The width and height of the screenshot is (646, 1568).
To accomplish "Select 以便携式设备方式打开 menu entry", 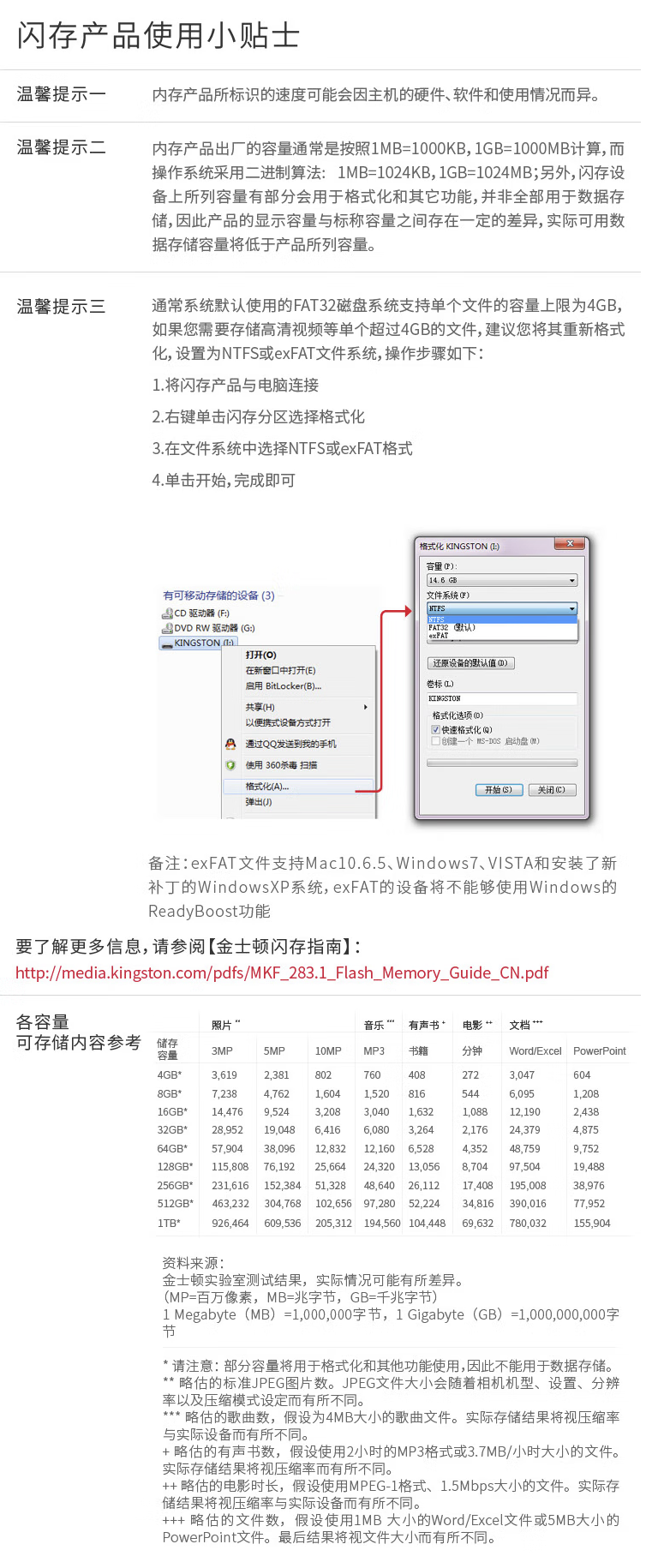I will 288,722.
